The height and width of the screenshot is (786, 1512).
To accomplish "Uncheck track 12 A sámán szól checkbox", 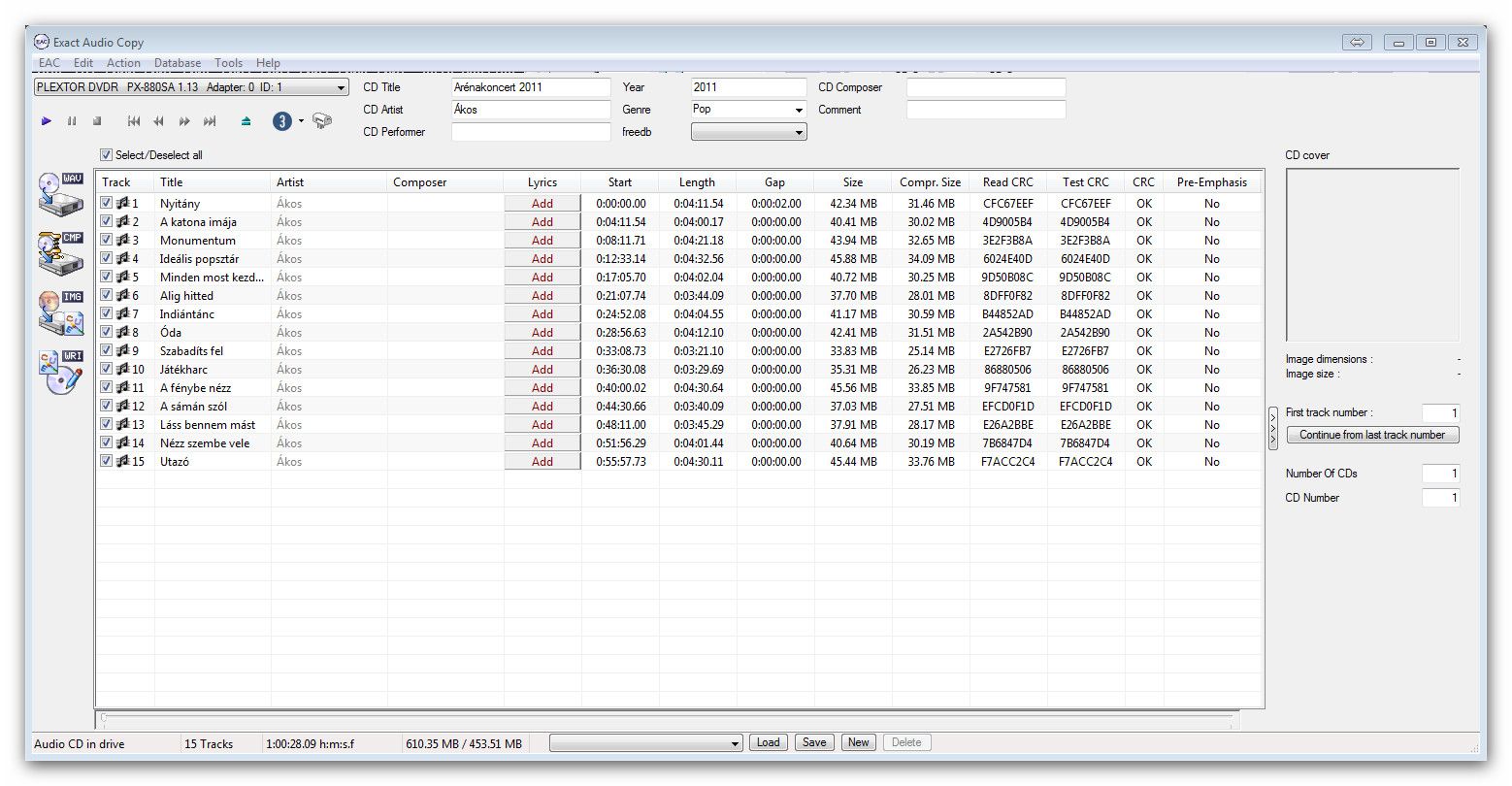I will pyautogui.click(x=107, y=407).
